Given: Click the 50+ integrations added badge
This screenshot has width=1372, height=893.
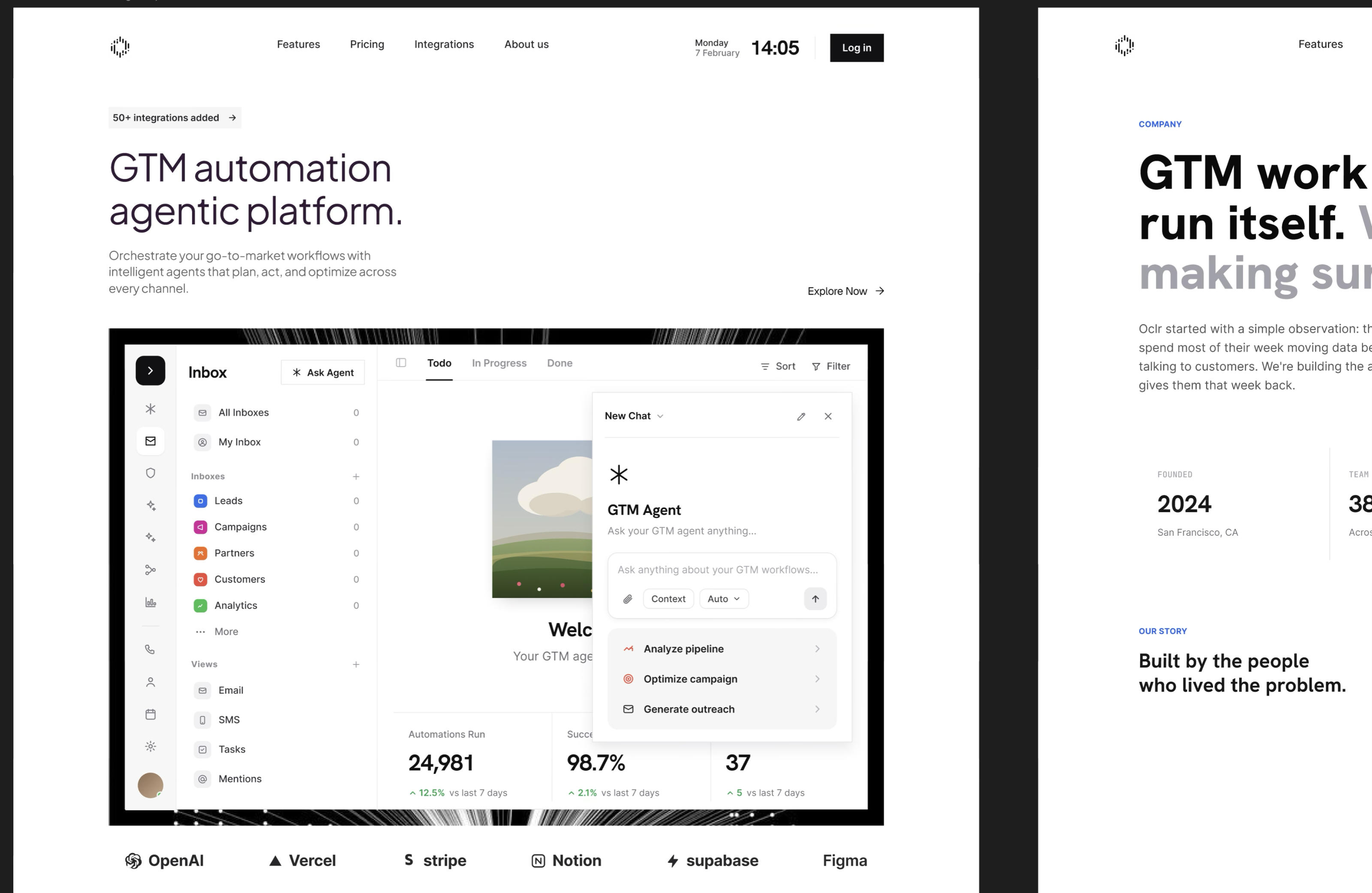Looking at the screenshot, I should (x=175, y=118).
